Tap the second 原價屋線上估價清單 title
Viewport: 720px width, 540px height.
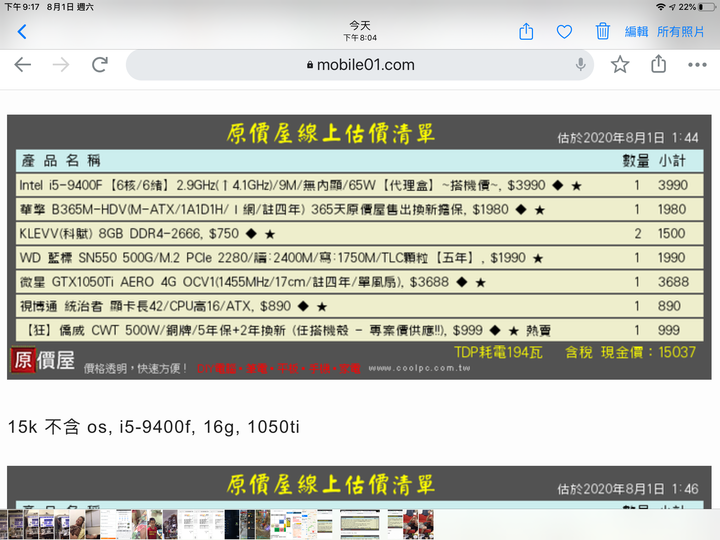click(330, 485)
